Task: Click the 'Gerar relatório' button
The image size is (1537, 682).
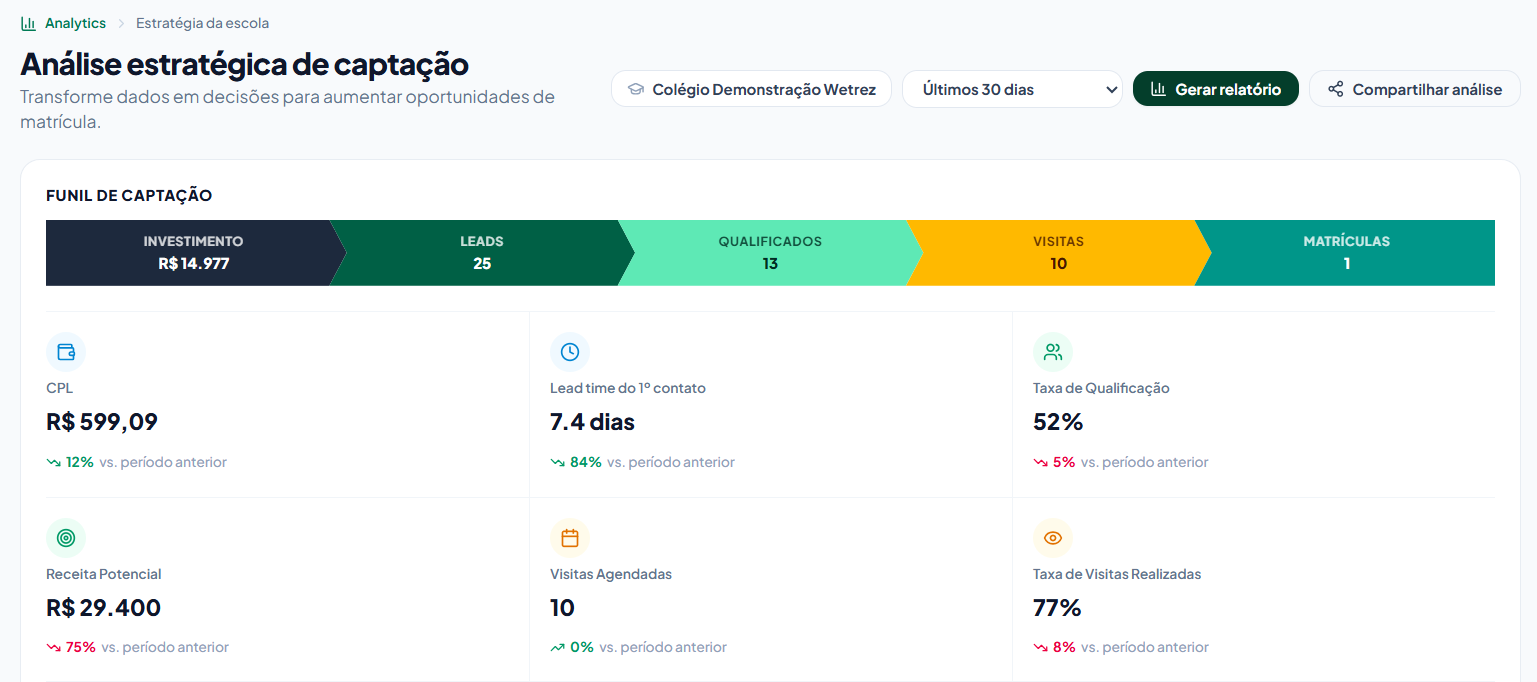Action: pyautogui.click(x=1215, y=89)
